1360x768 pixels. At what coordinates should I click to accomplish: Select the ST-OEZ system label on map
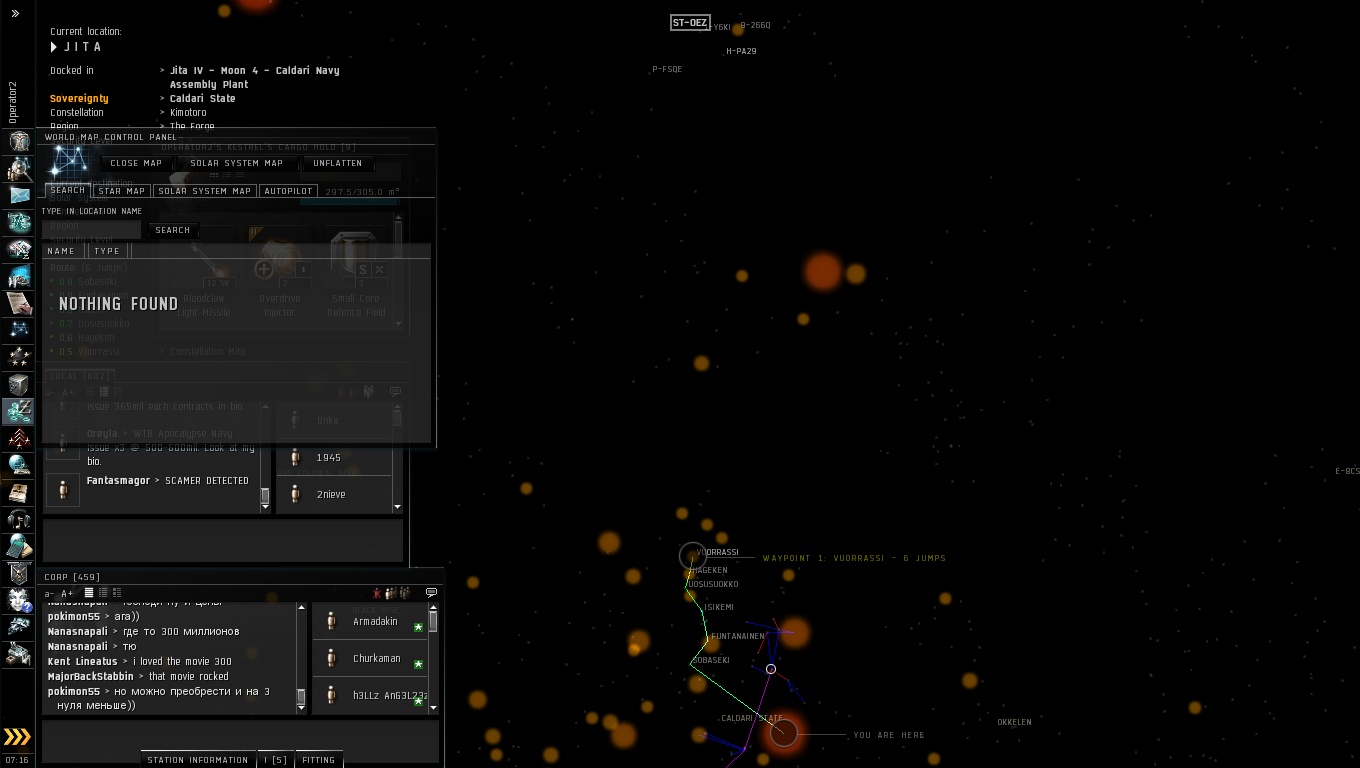pos(690,23)
